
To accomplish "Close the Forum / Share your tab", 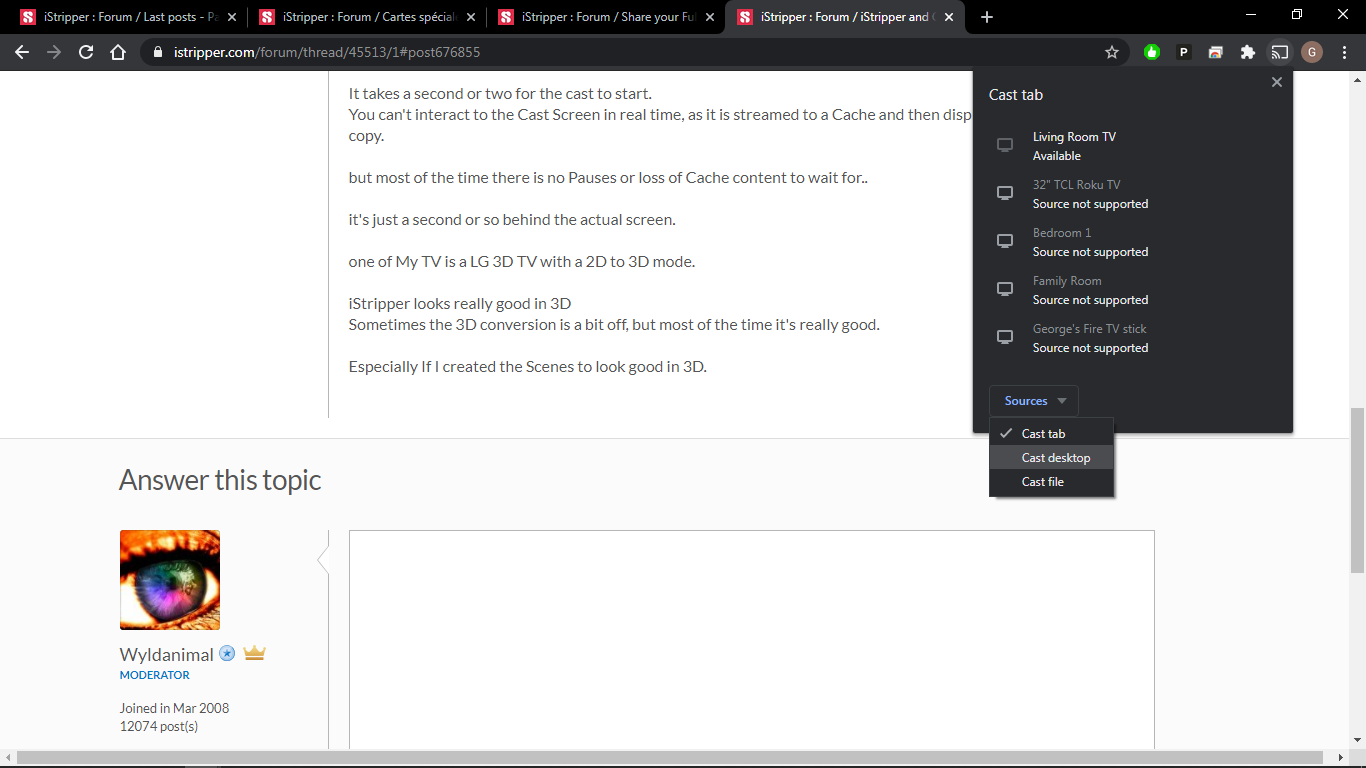I will point(710,17).
